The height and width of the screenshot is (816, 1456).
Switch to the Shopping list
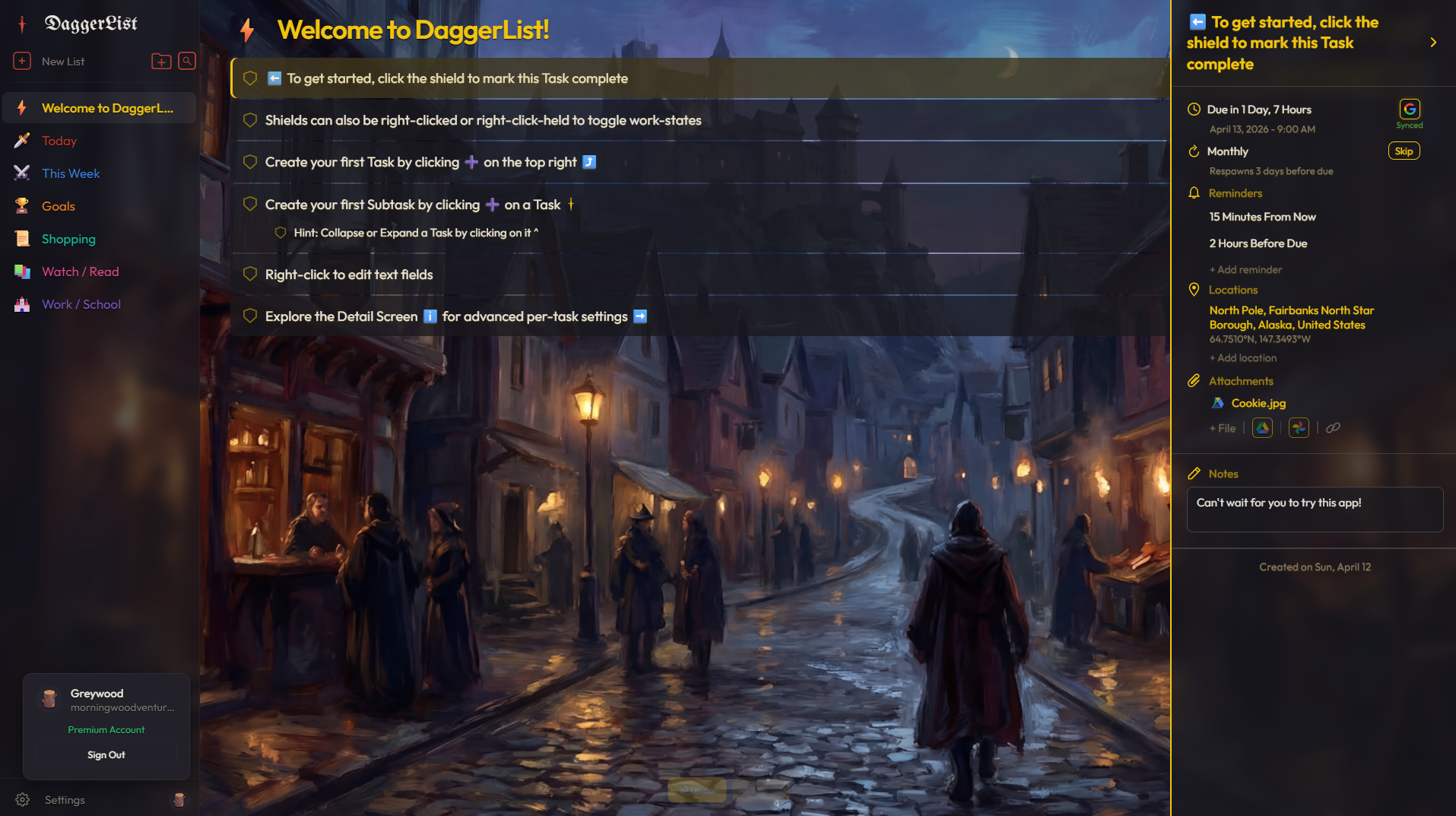[x=68, y=239]
